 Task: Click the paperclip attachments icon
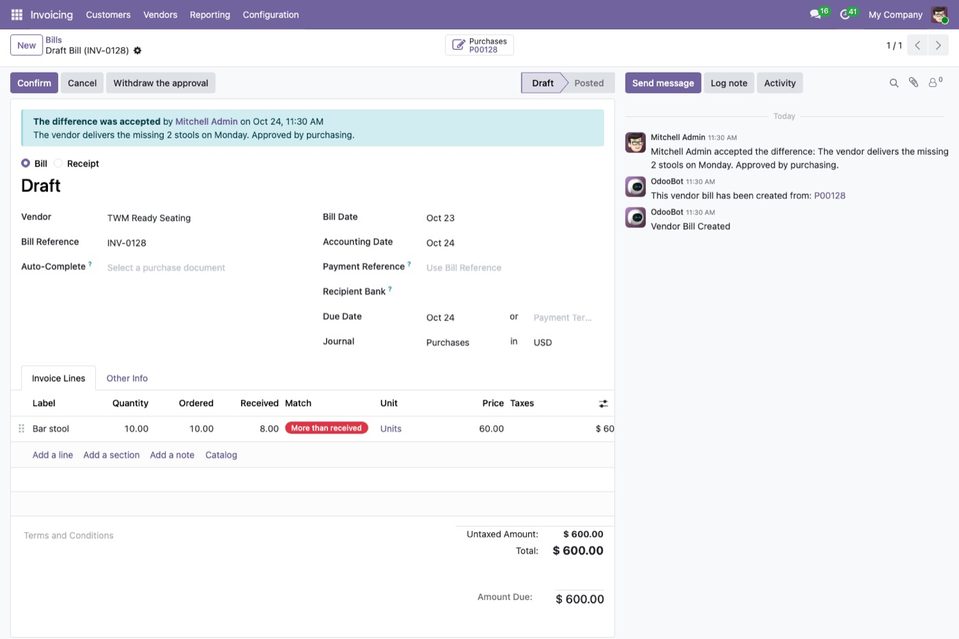pos(913,83)
